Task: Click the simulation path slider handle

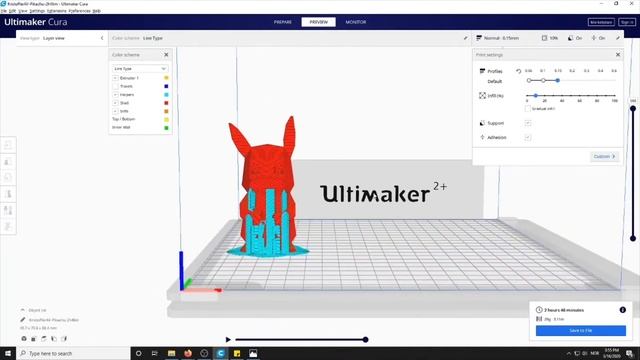Action: (366, 340)
